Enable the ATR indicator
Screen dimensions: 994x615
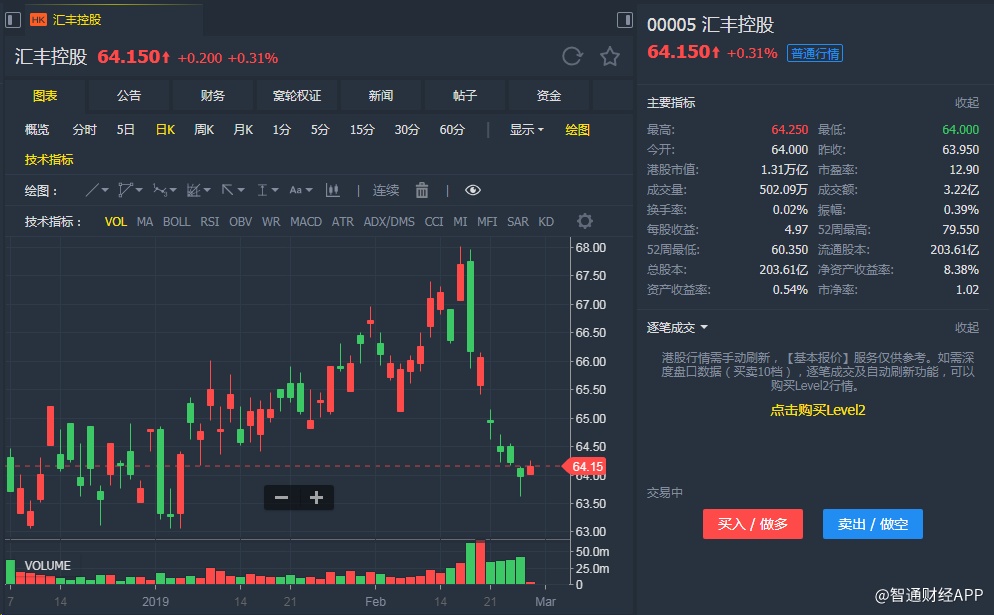pos(342,222)
